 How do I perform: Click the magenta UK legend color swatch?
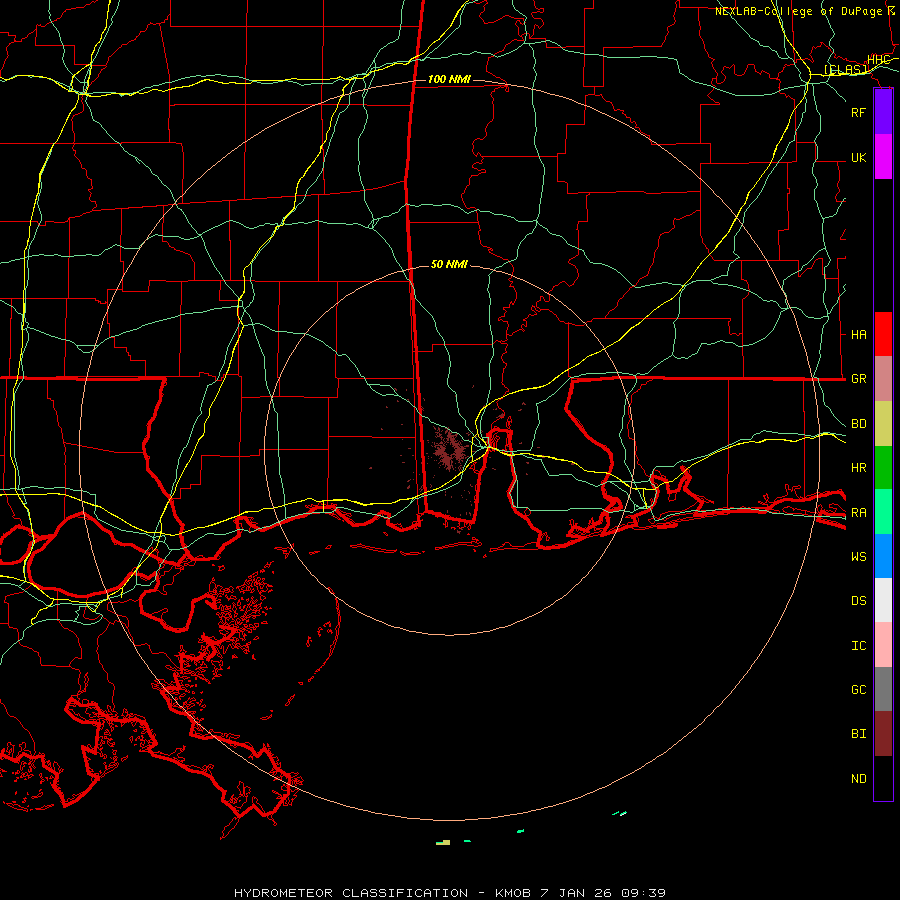tap(883, 157)
